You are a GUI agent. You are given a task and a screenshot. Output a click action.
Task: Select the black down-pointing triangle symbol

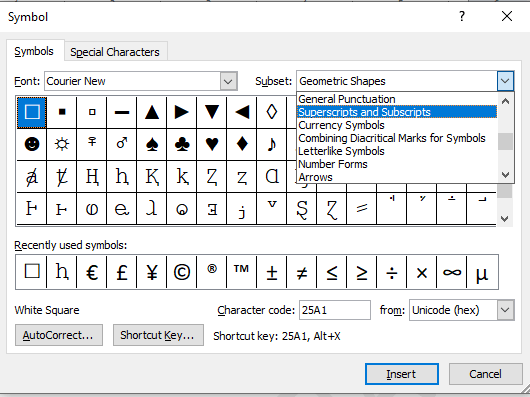click(212, 112)
